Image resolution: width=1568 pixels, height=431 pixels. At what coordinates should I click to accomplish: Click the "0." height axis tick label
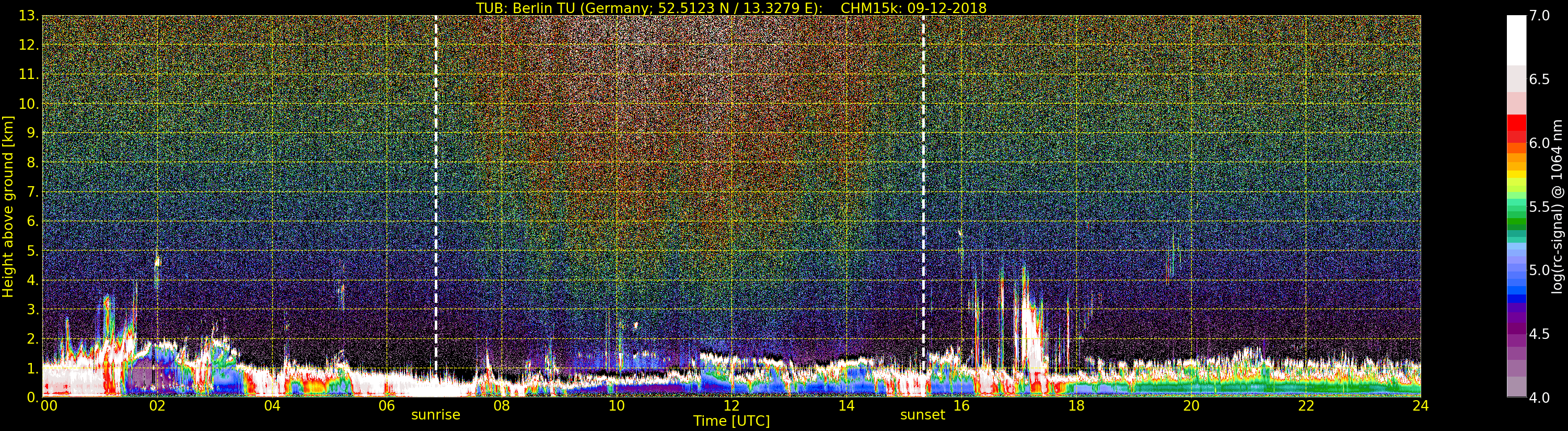point(33,398)
